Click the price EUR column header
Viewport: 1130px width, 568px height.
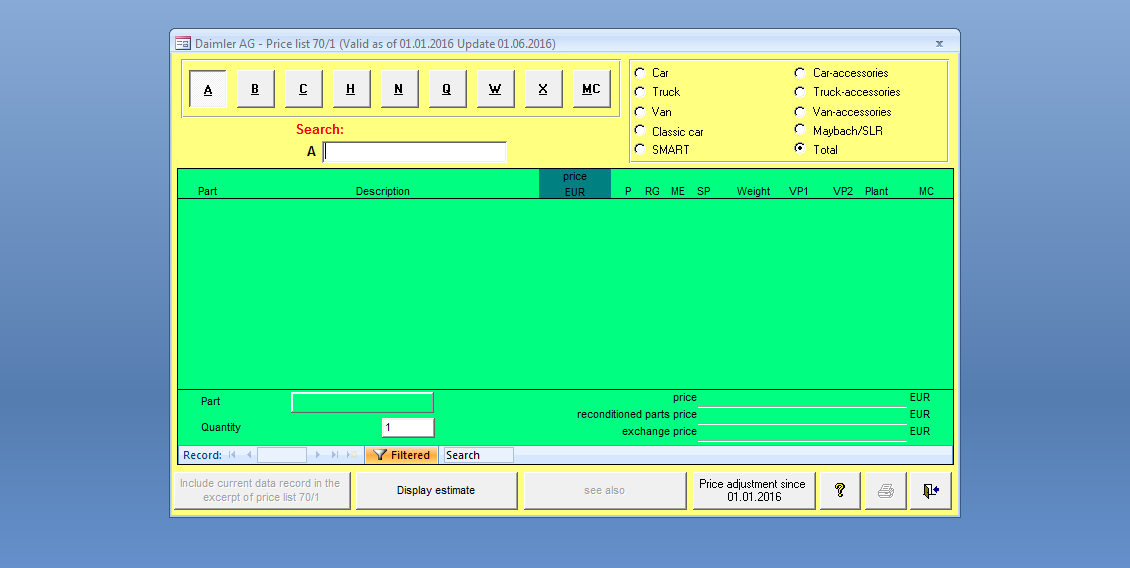tap(574, 184)
